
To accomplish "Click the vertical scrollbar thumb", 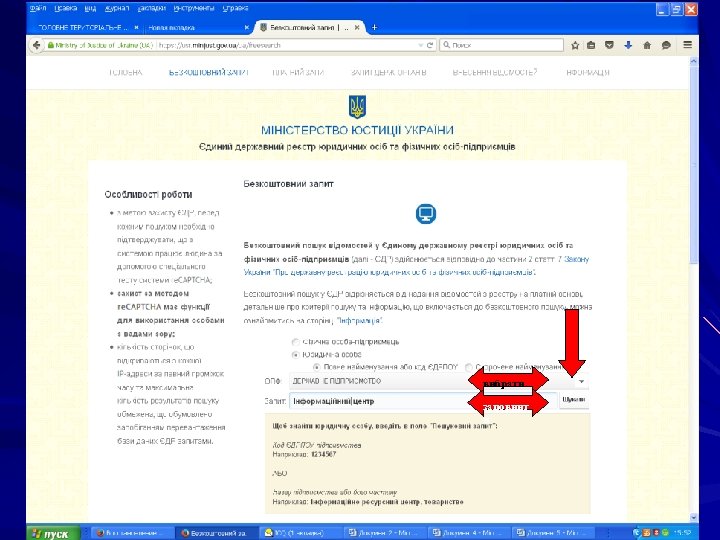I will coord(693,165).
